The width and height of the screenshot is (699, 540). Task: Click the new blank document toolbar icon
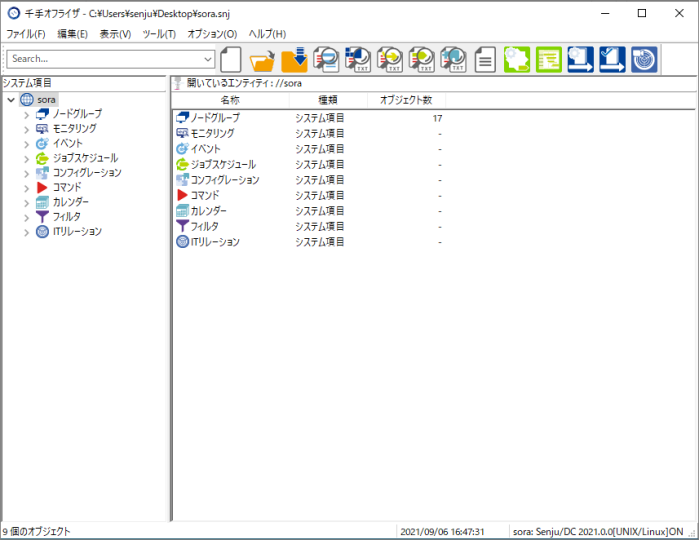[x=230, y=59]
